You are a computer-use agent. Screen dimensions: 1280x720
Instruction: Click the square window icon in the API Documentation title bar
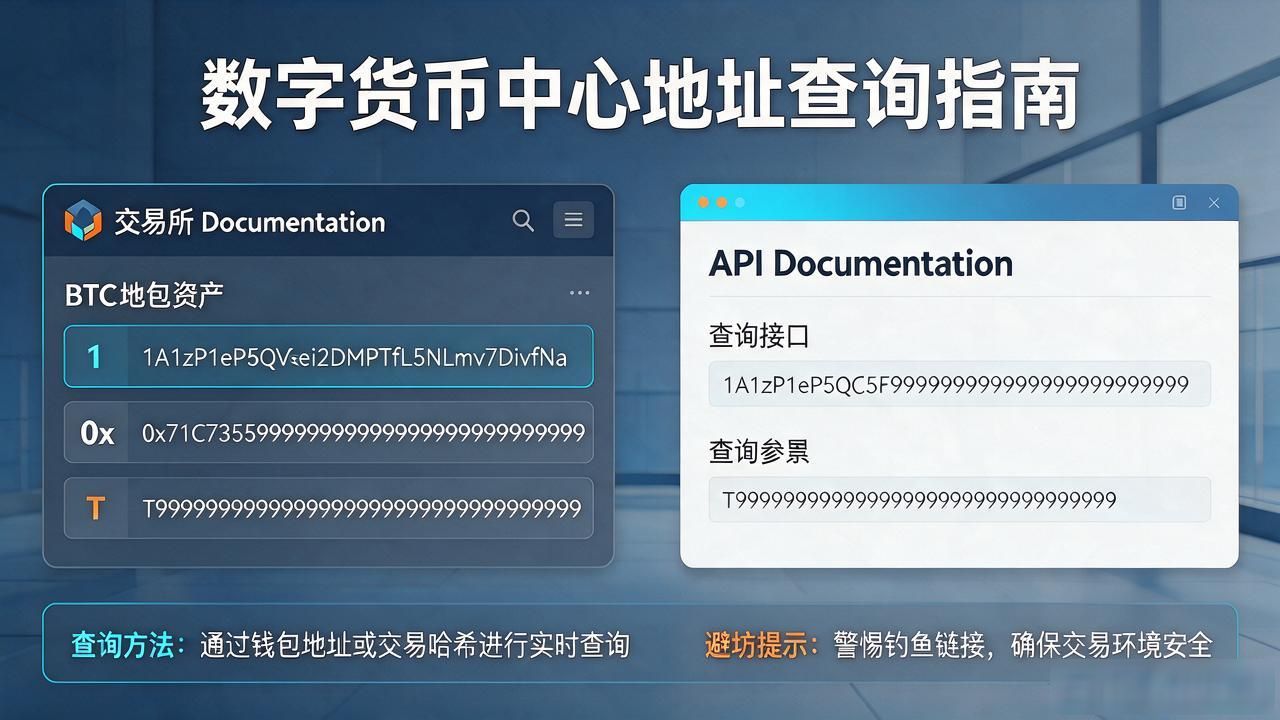point(1179,203)
